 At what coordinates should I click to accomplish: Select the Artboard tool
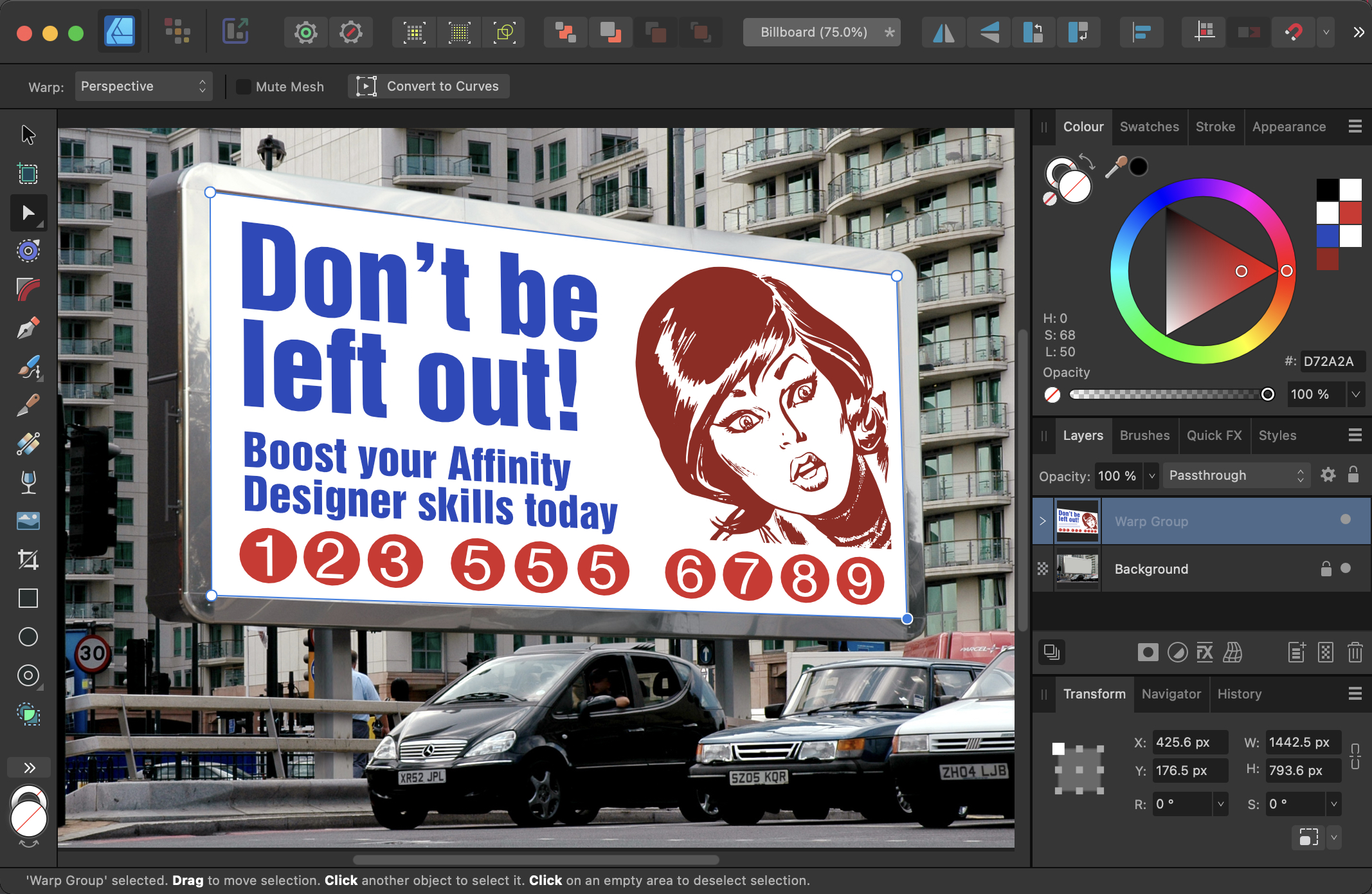click(x=28, y=174)
